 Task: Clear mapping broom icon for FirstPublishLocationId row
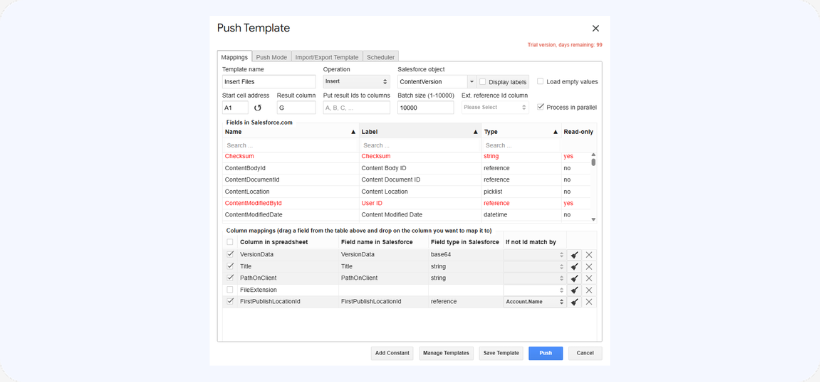(x=574, y=302)
